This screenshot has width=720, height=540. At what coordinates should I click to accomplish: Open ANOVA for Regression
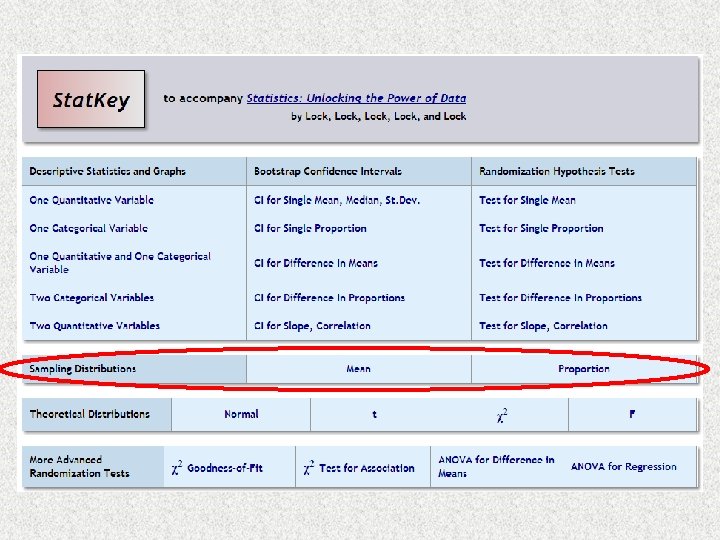[624, 467]
